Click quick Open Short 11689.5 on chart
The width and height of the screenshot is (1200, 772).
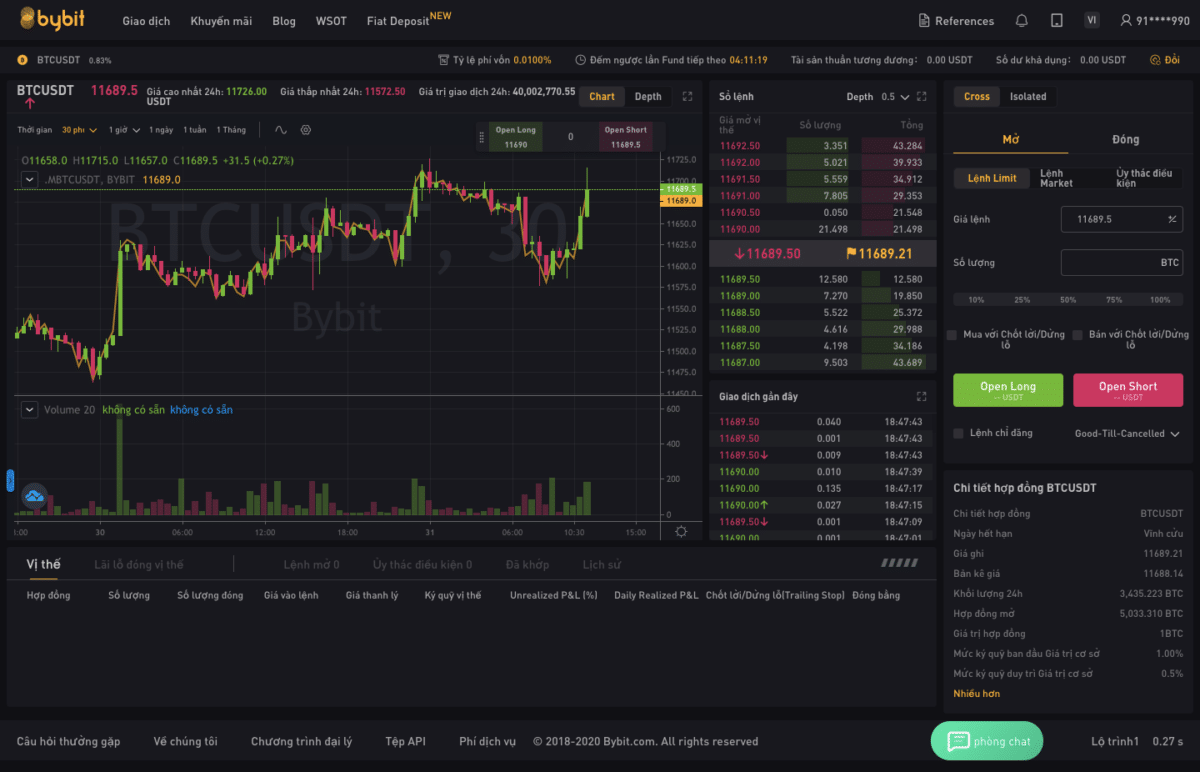click(626, 137)
